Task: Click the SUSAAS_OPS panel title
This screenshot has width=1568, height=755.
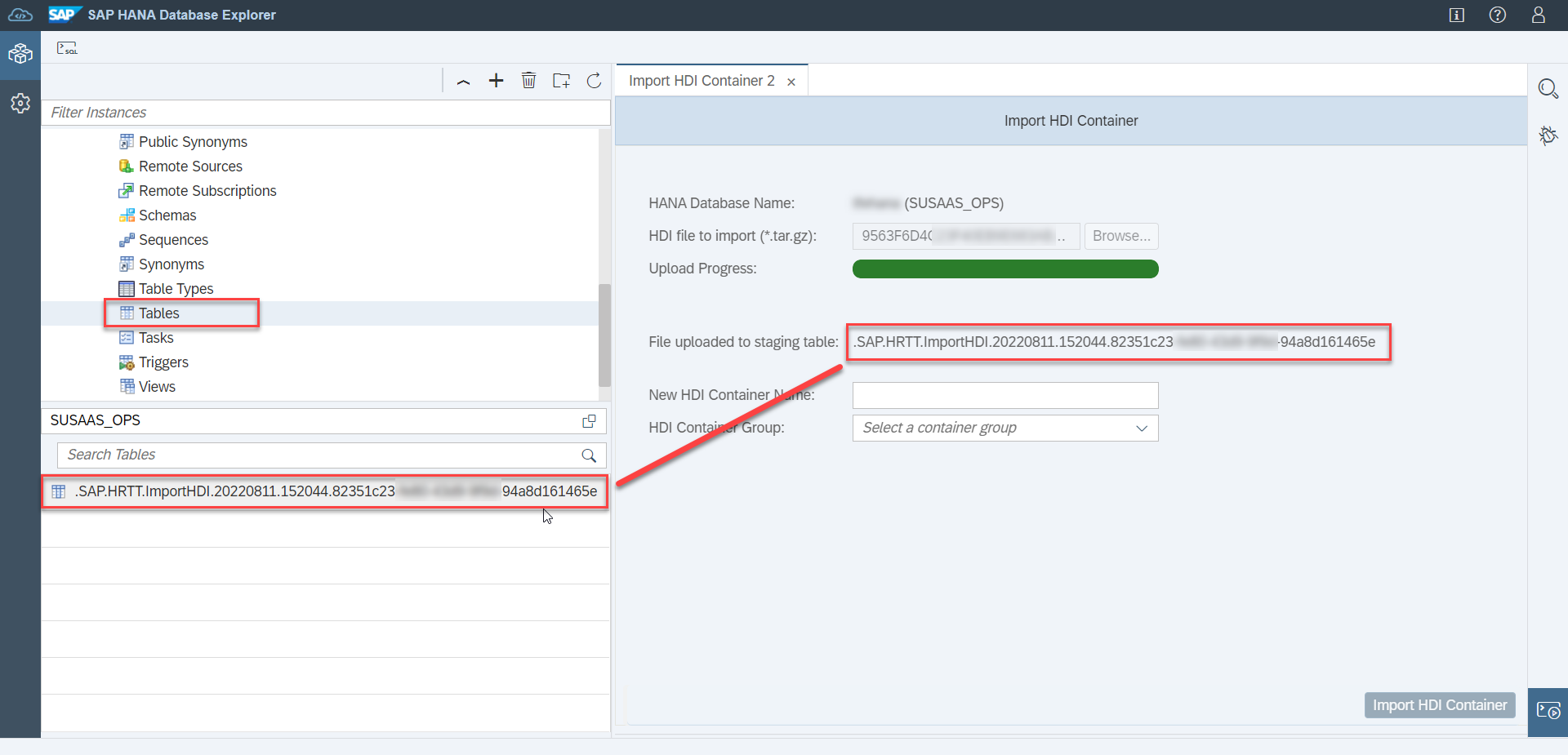Action: coord(96,420)
